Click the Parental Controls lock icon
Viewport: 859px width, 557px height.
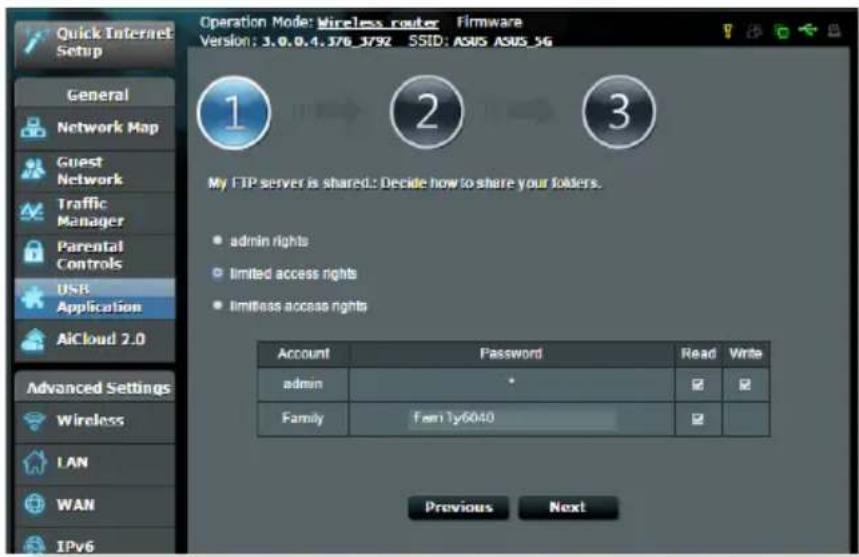33,252
